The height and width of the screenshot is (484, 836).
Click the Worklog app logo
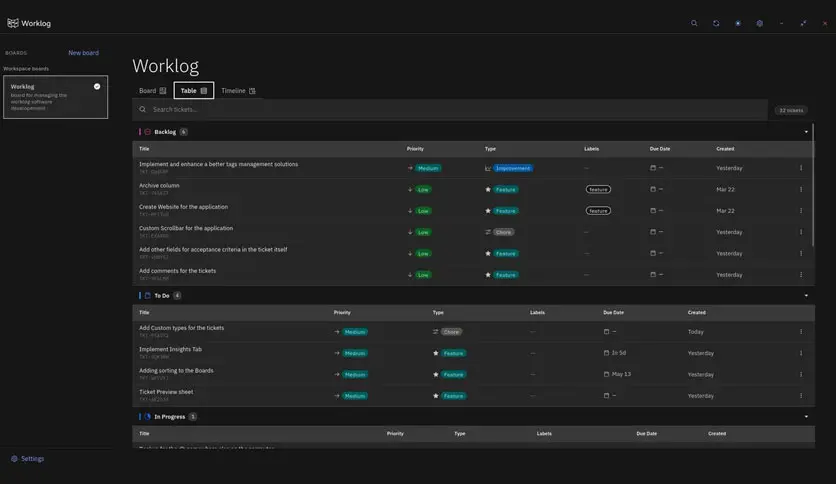coord(13,23)
